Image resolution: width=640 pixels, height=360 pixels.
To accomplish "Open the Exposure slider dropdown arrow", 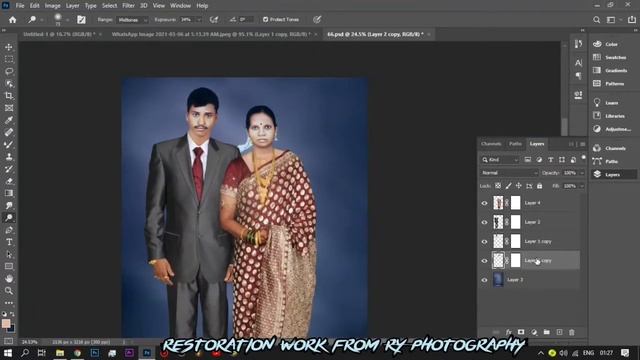I will [199, 20].
